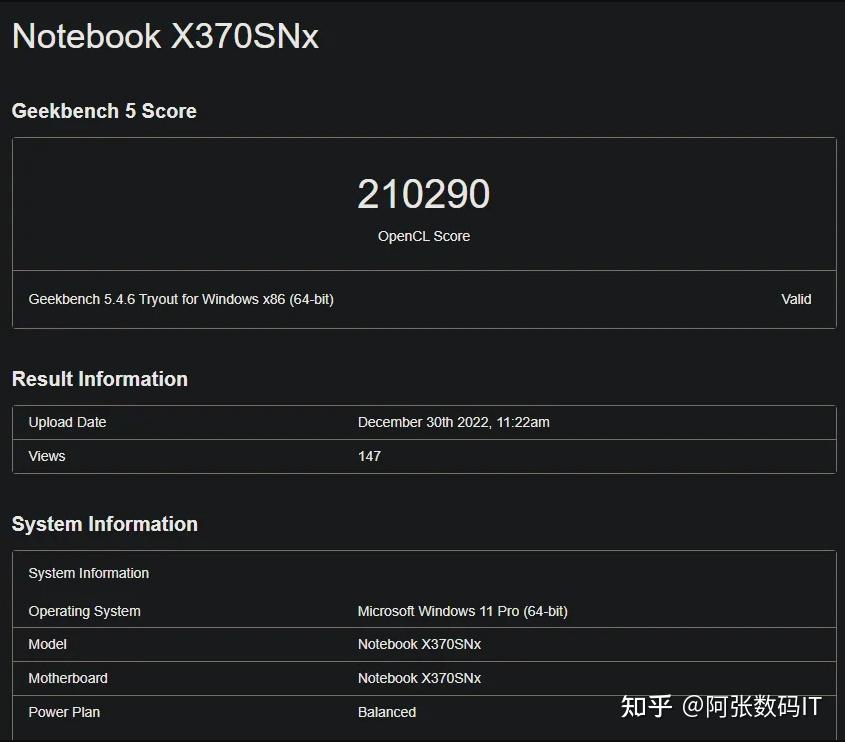This screenshot has width=845, height=742.
Task: Click the Motherboard row
Action: pyautogui.click(x=68, y=678)
